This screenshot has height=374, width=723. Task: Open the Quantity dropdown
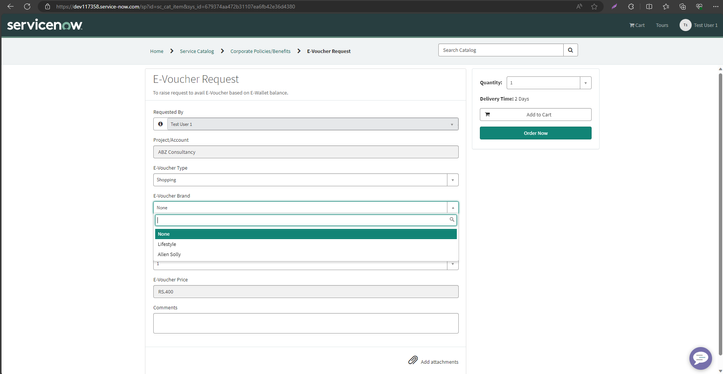tap(549, 83)
